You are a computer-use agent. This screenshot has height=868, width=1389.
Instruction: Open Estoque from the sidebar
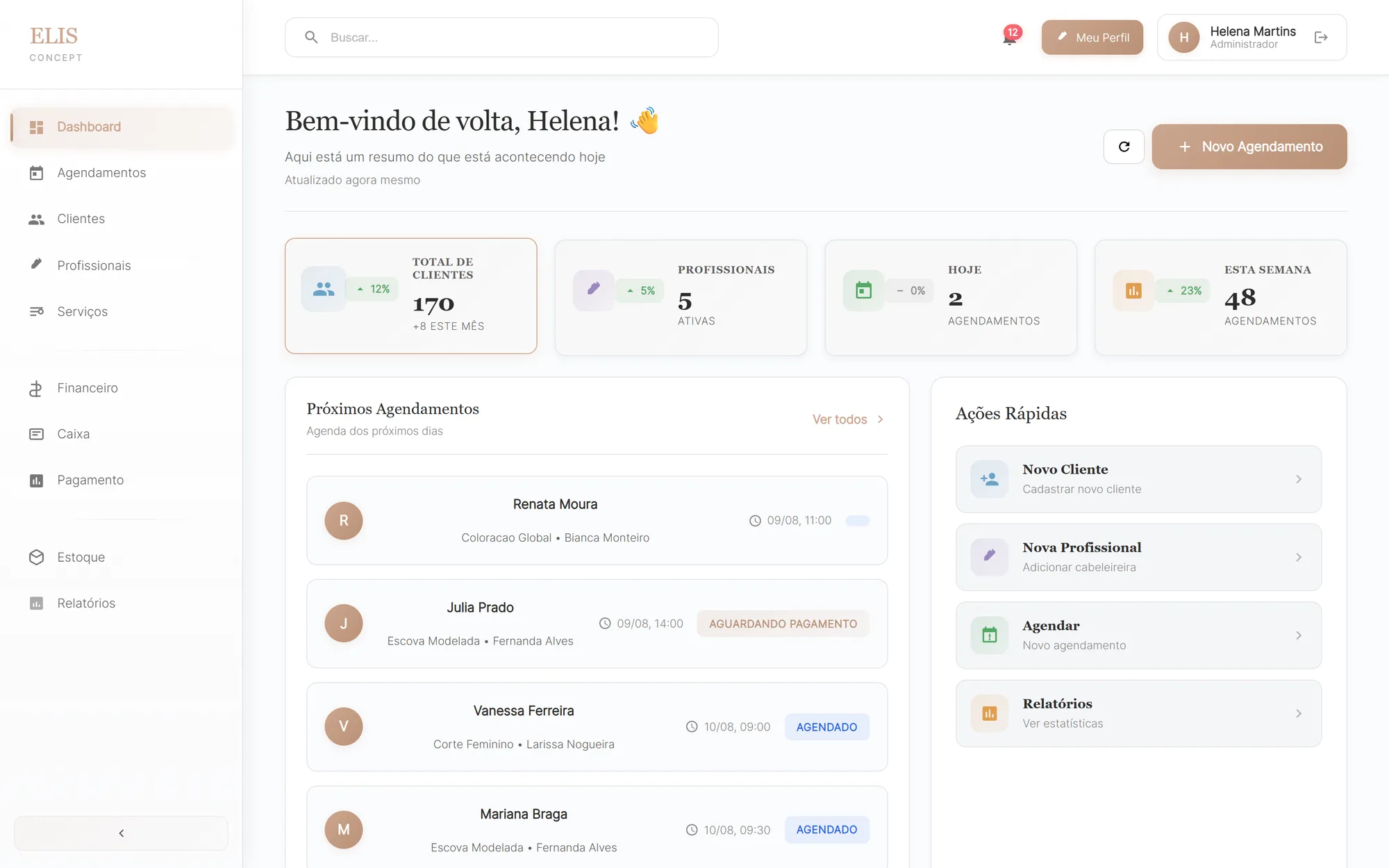click(122, 557)
